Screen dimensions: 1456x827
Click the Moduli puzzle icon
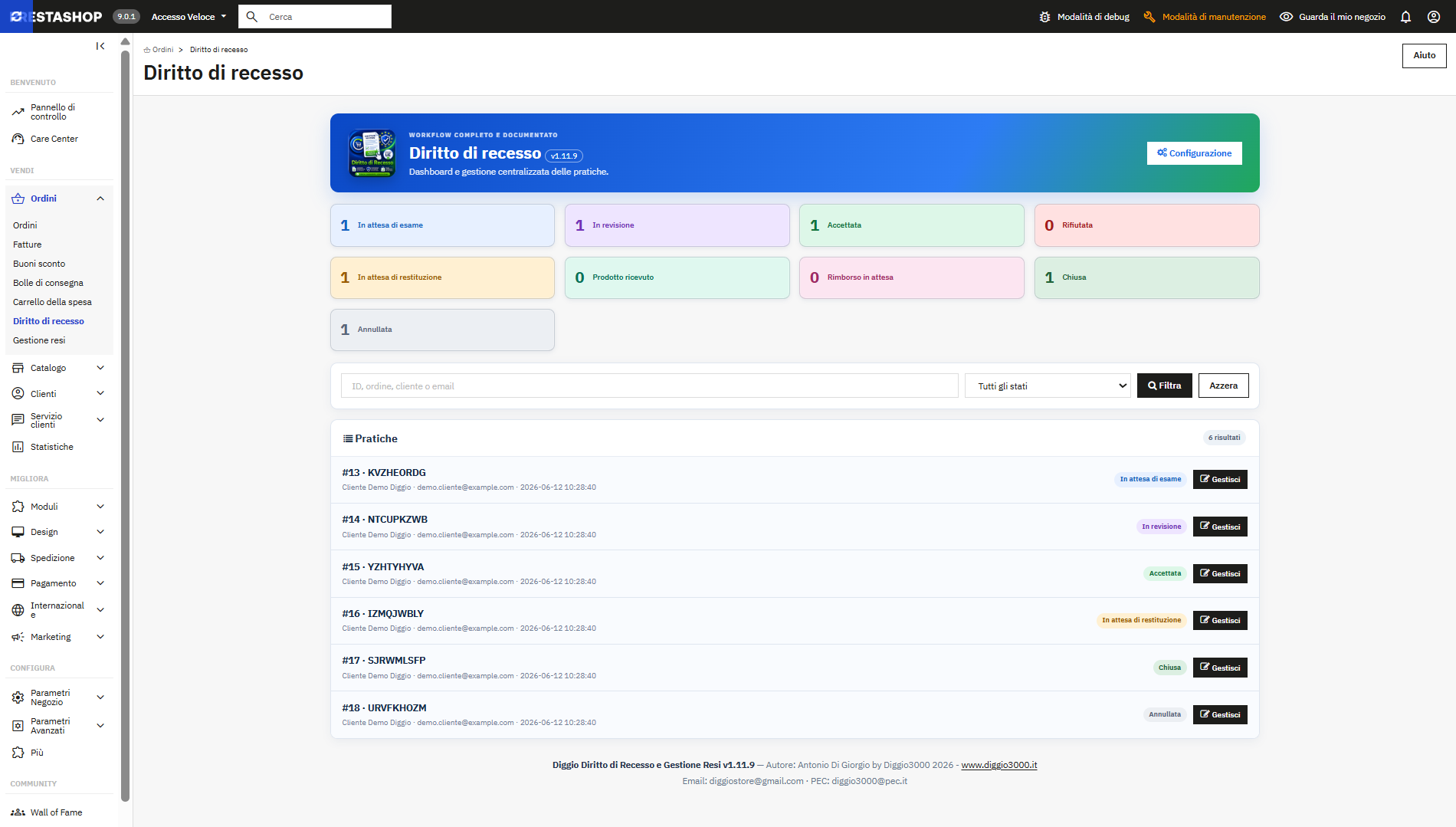point(18,507)
